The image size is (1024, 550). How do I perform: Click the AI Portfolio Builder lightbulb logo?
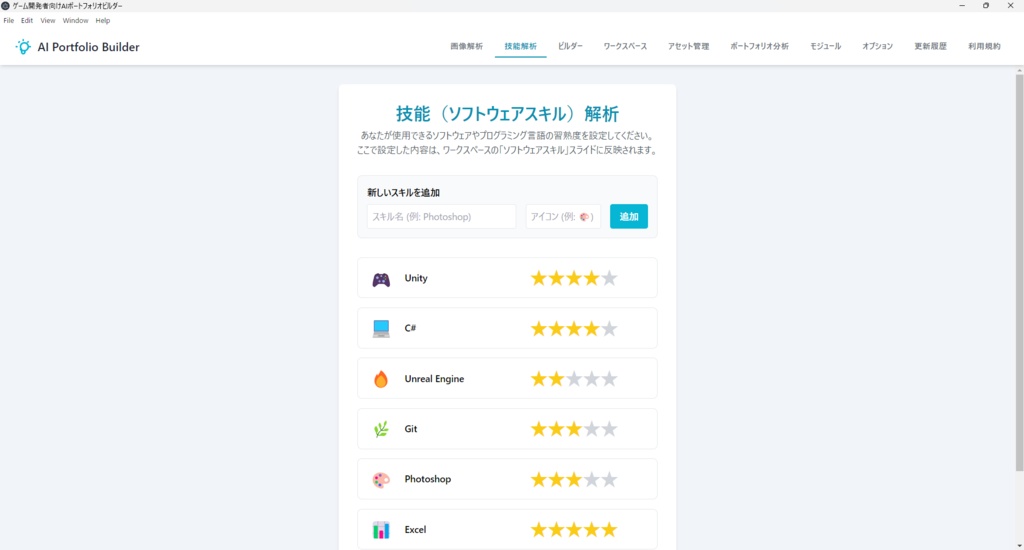coord(23,46)
